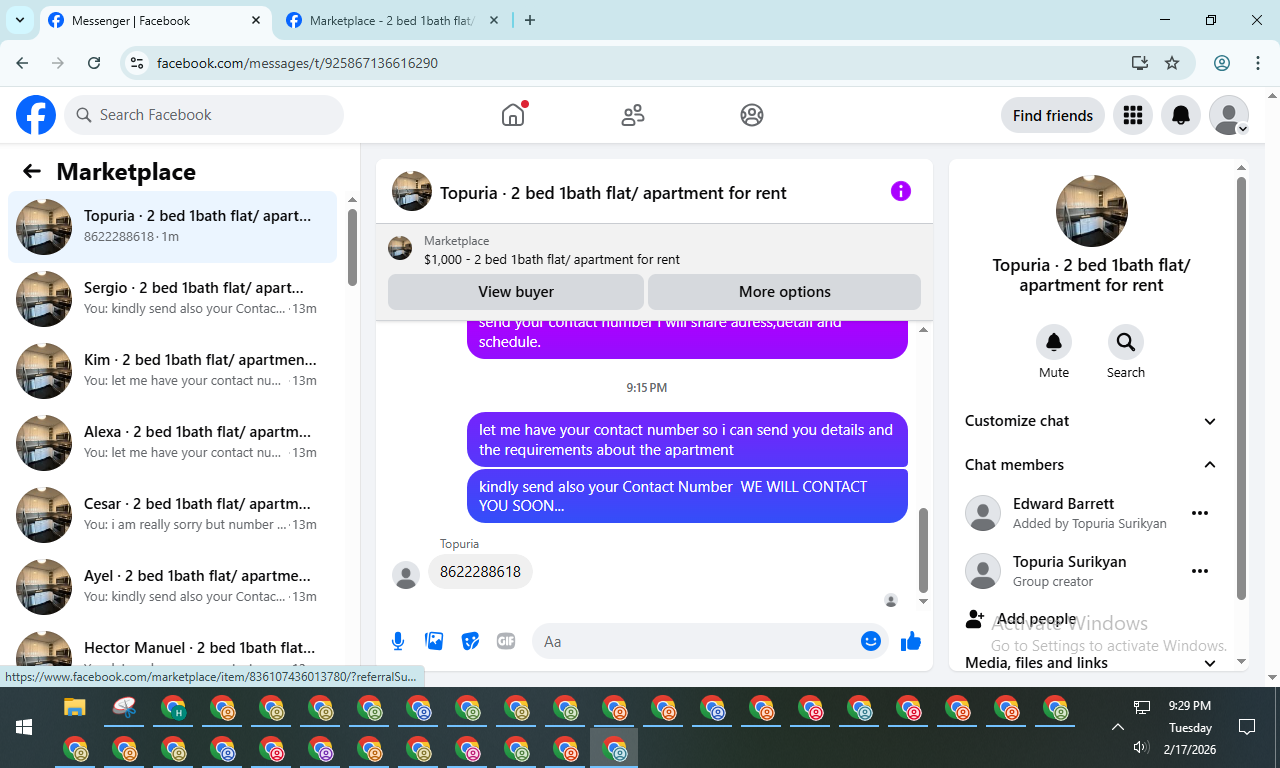Attach a photo with the image icon
The width and height of the screenshot is (1280, 768).
click(434, 641)
